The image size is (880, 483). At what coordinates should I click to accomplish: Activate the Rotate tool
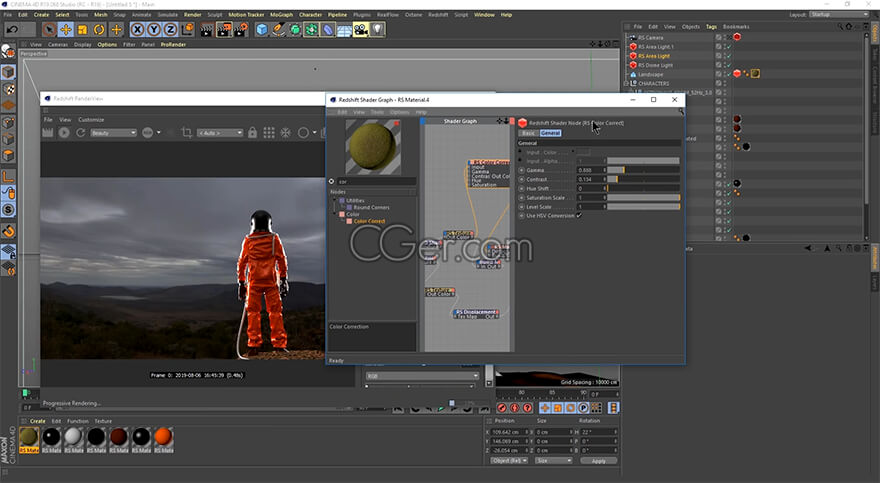pos(99,29)
